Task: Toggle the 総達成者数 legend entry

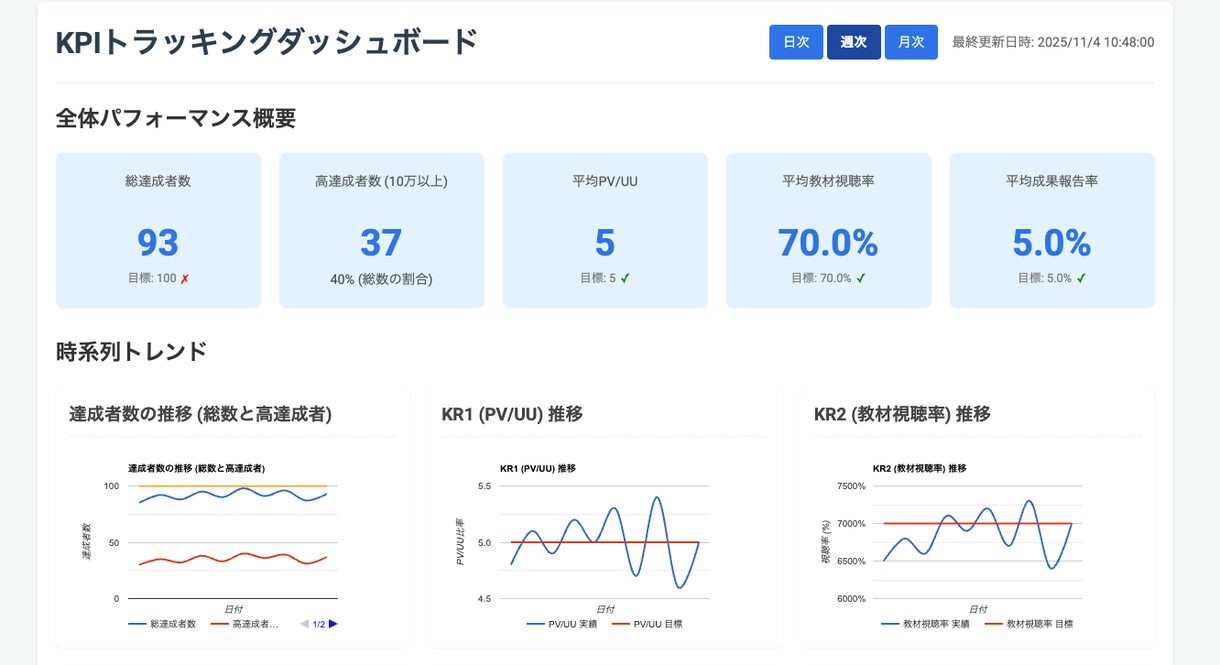Action: 162,624
